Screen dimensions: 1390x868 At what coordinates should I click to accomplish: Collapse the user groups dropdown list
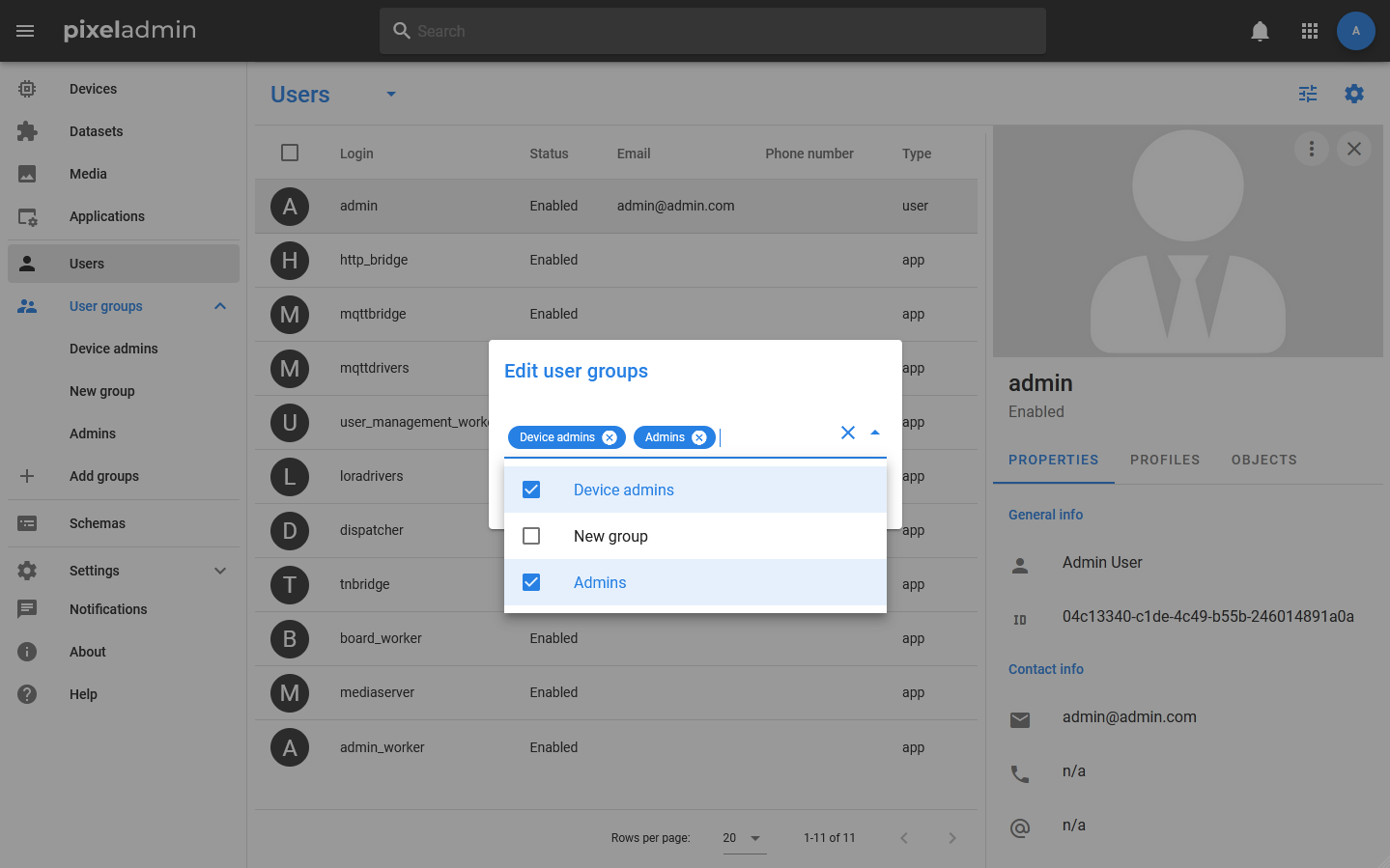coord(875,433)
